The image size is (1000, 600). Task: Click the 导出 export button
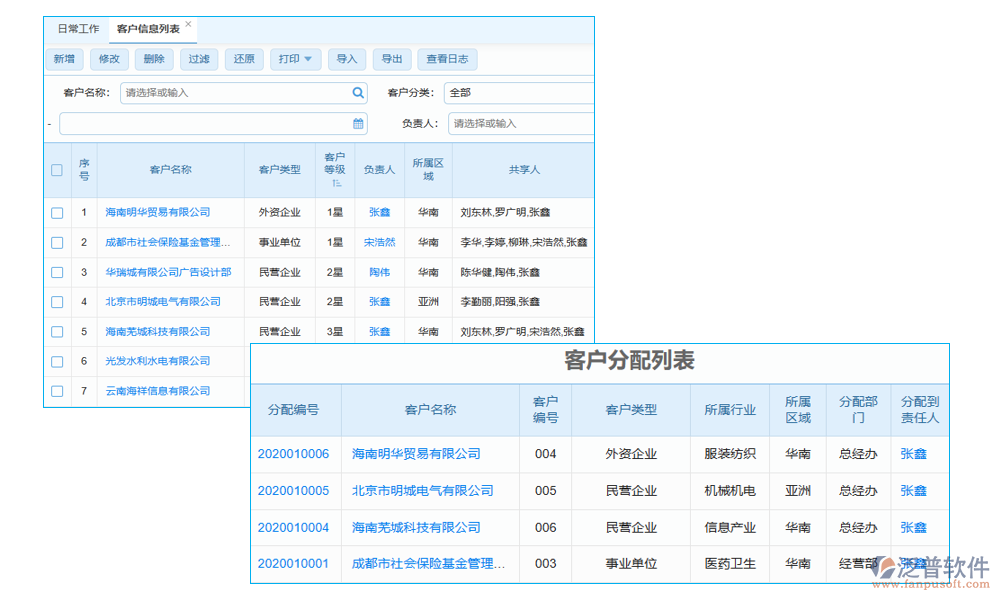(x=391, y=59)
